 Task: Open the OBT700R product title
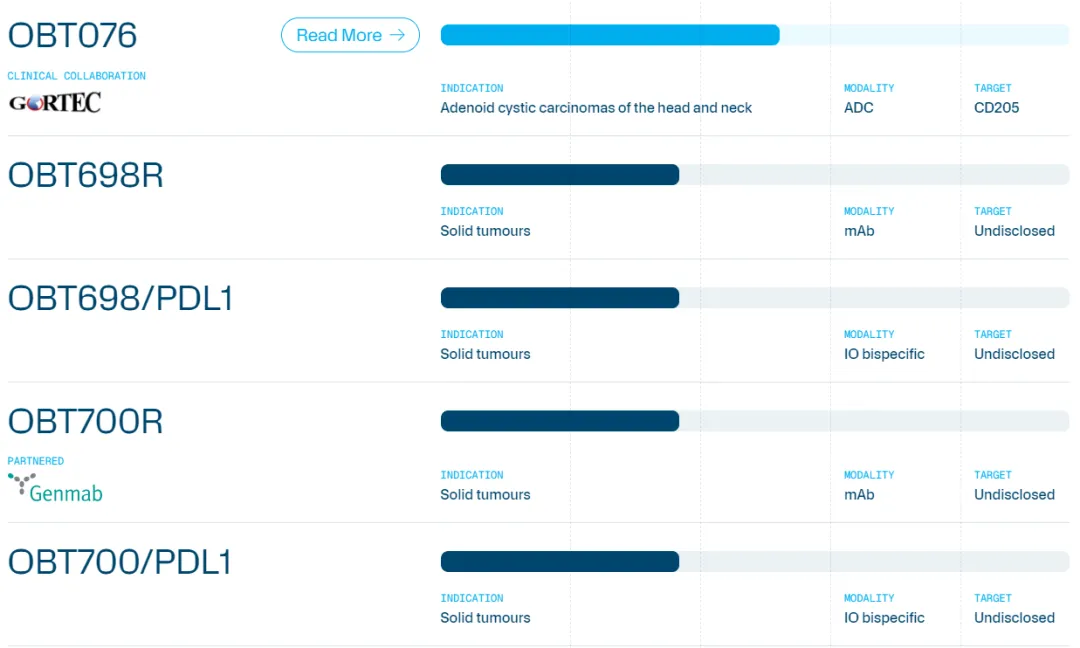tap(86, 422)
